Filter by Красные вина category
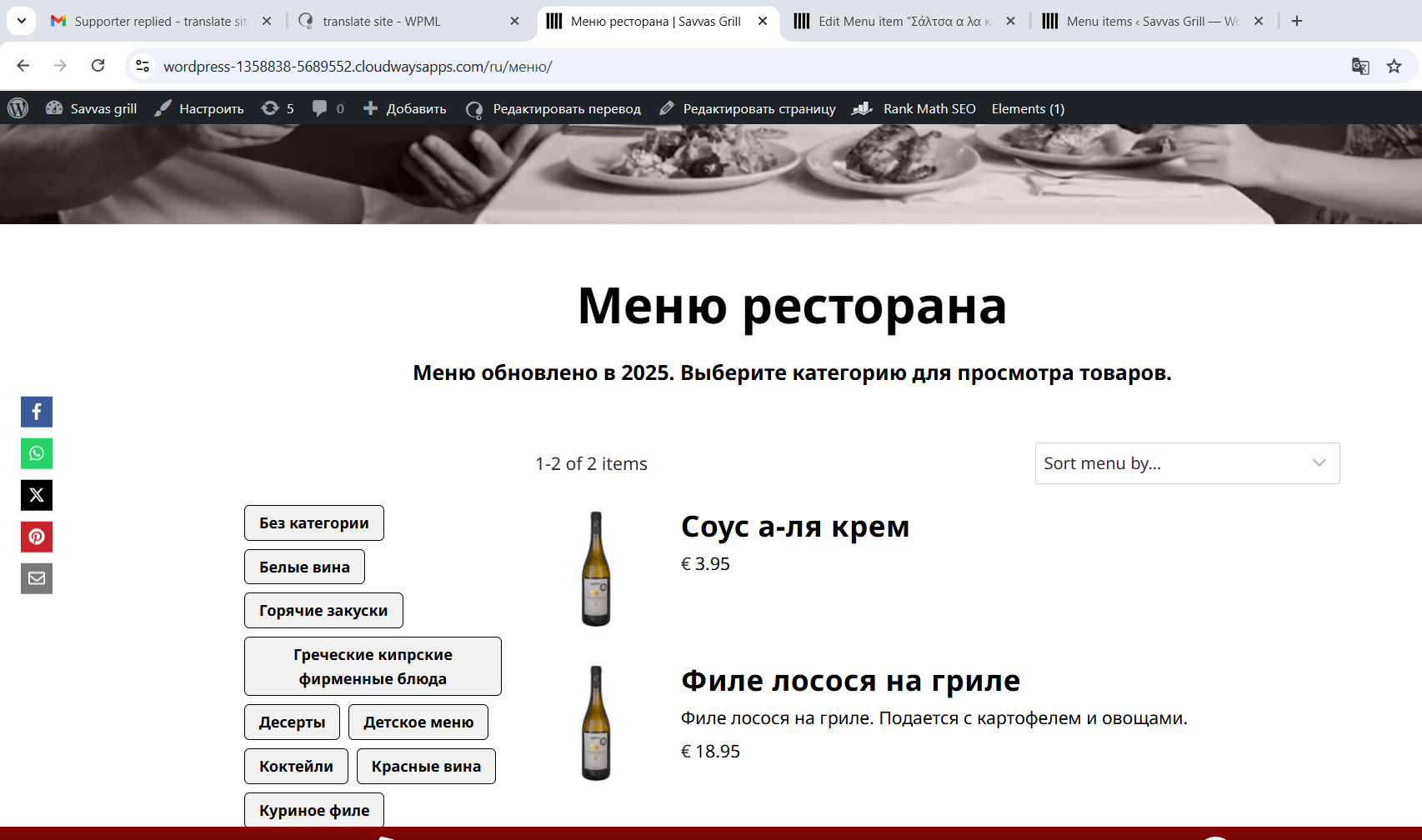Screen dimensions: 1422x840 (x=426, y=766)
